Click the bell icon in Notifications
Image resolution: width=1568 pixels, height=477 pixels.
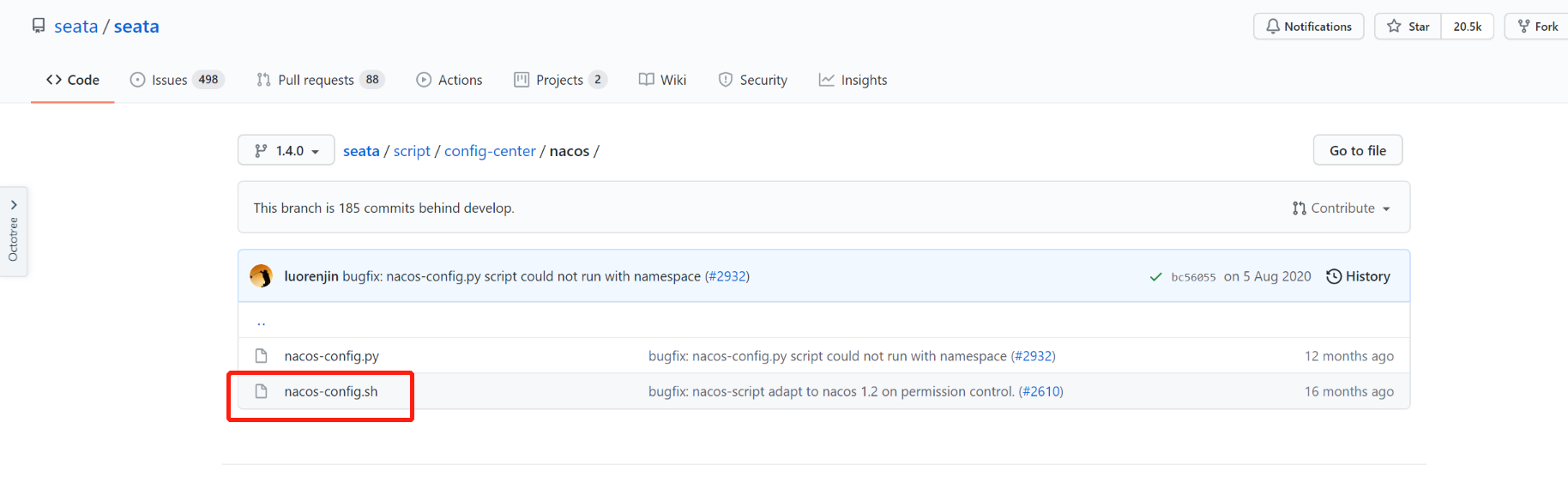[x=1273, y=27]
